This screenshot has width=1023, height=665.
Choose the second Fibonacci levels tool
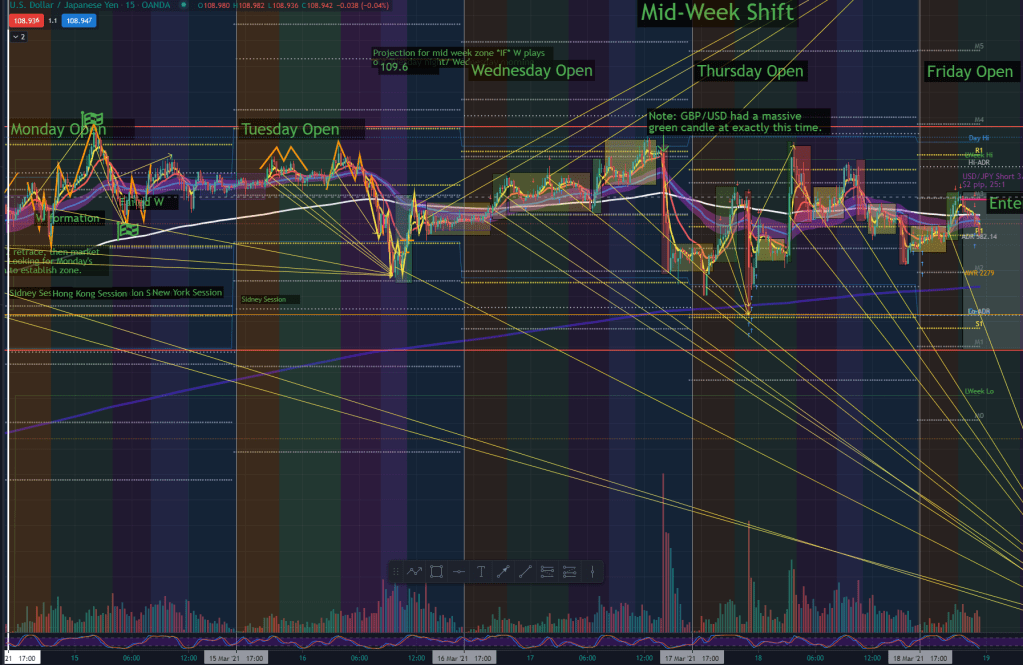[x=570, y=572]
